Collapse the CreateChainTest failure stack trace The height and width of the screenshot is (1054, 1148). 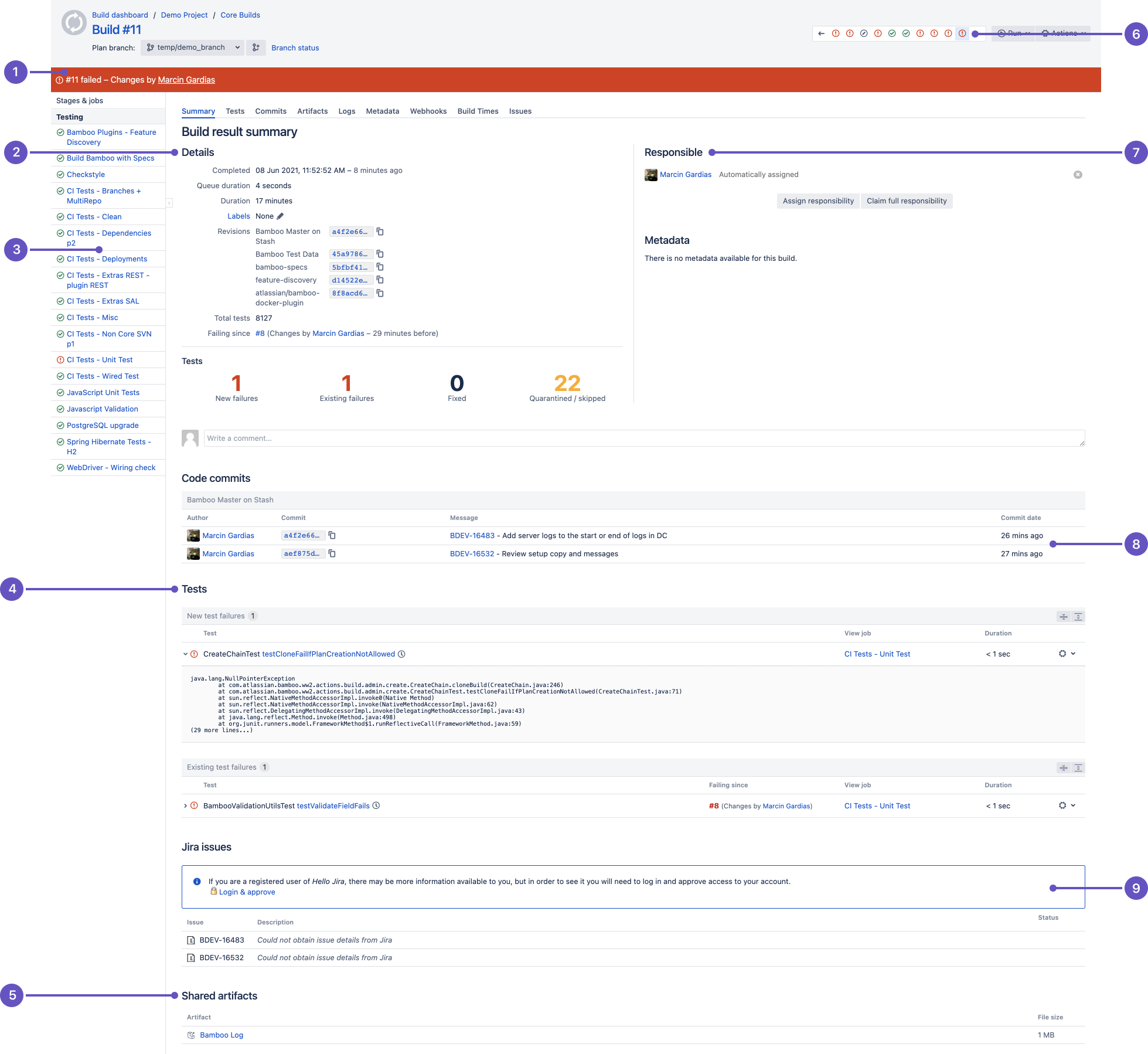click(185, 654)
